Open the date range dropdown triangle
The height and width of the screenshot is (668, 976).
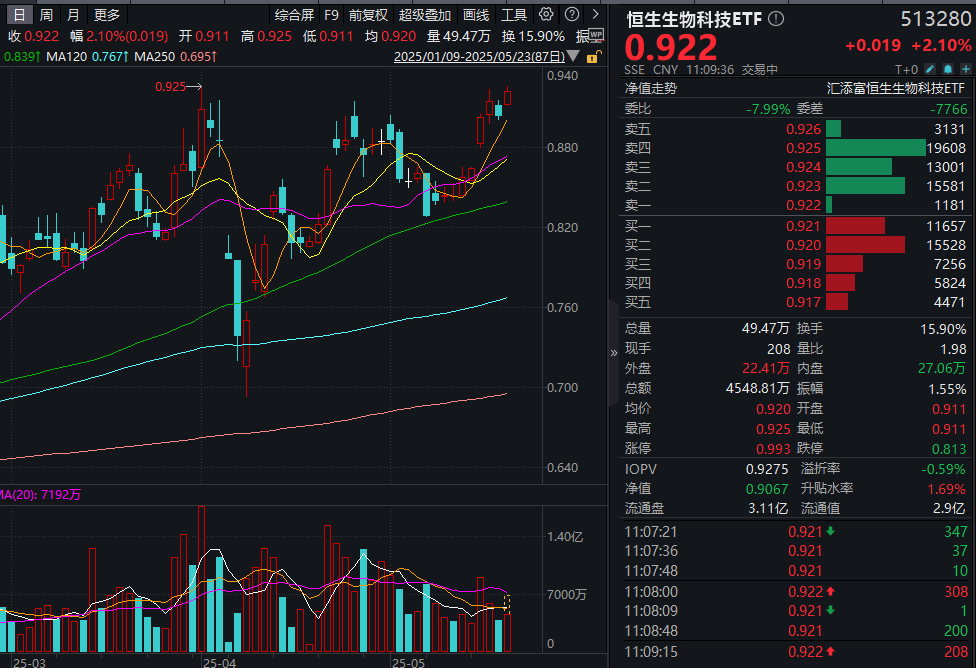click(x=573, y=57)
